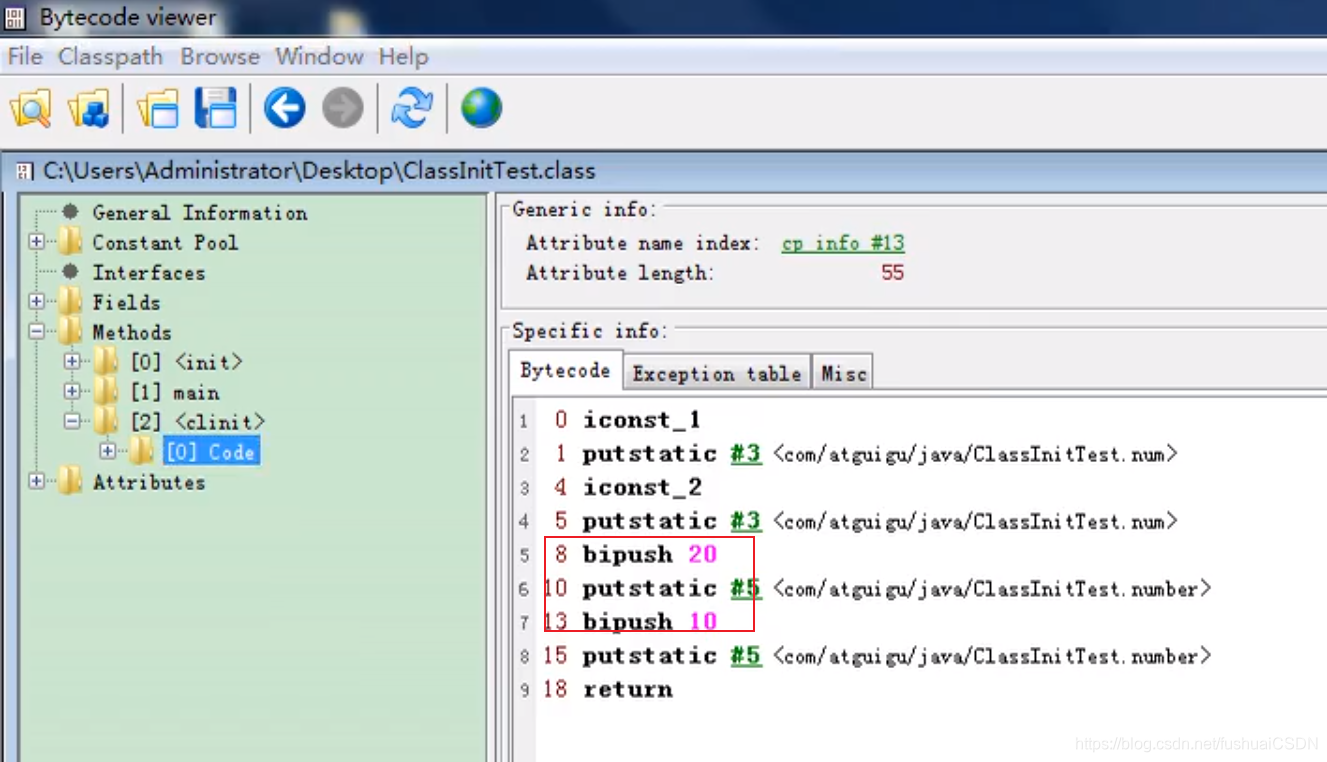Click the folder icon beside [0] Code
1327x762 pixels.
142,452
